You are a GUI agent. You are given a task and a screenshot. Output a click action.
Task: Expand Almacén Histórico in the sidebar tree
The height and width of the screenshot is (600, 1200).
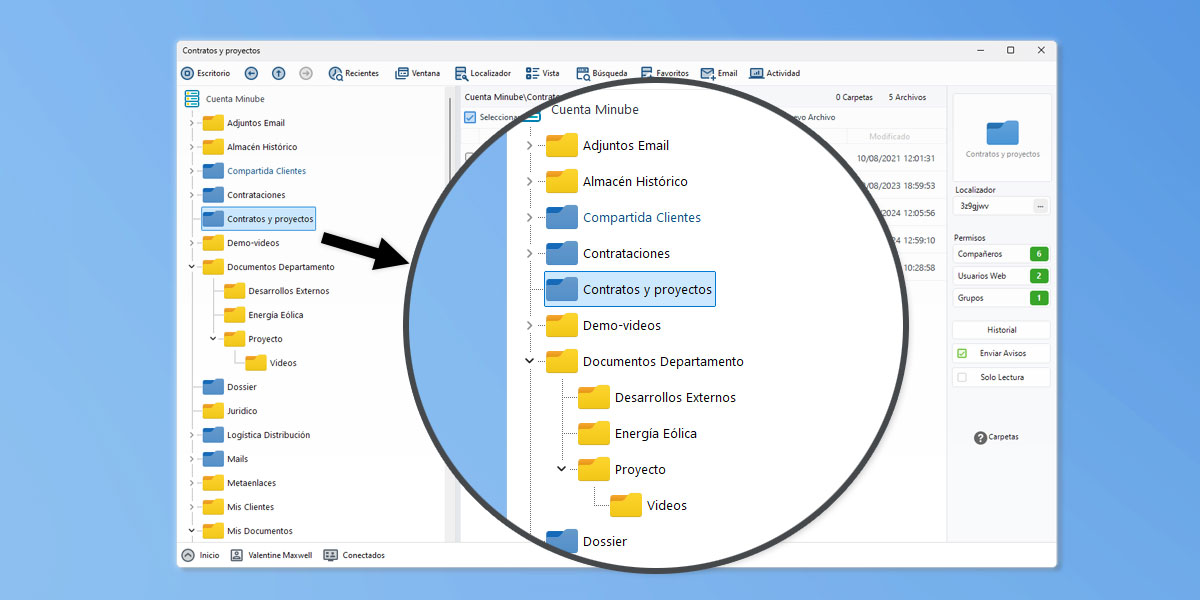pyautogui.click(x=191, y=147)
